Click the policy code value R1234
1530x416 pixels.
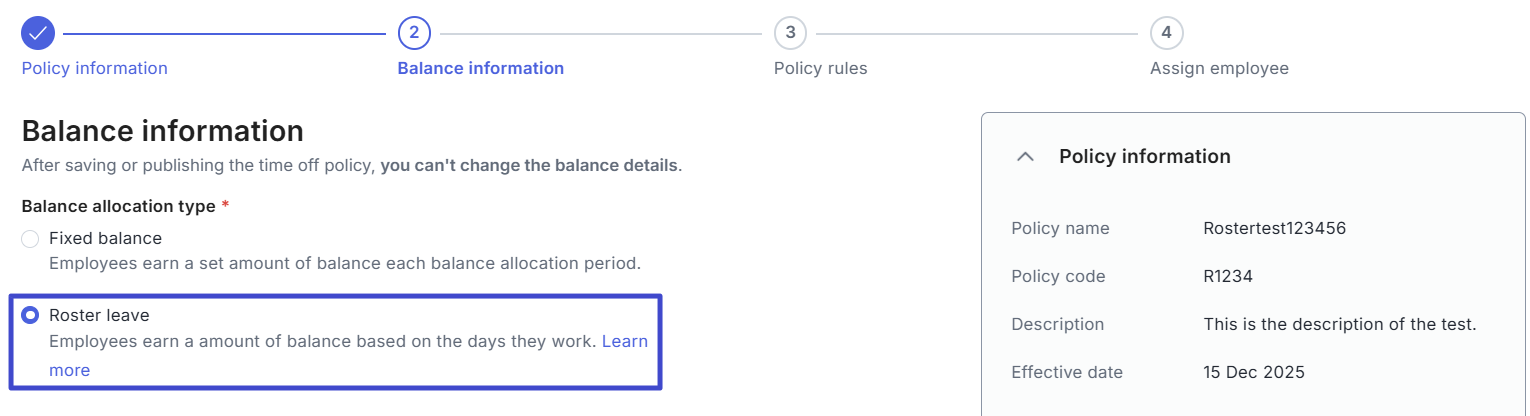click(1228, 276)
